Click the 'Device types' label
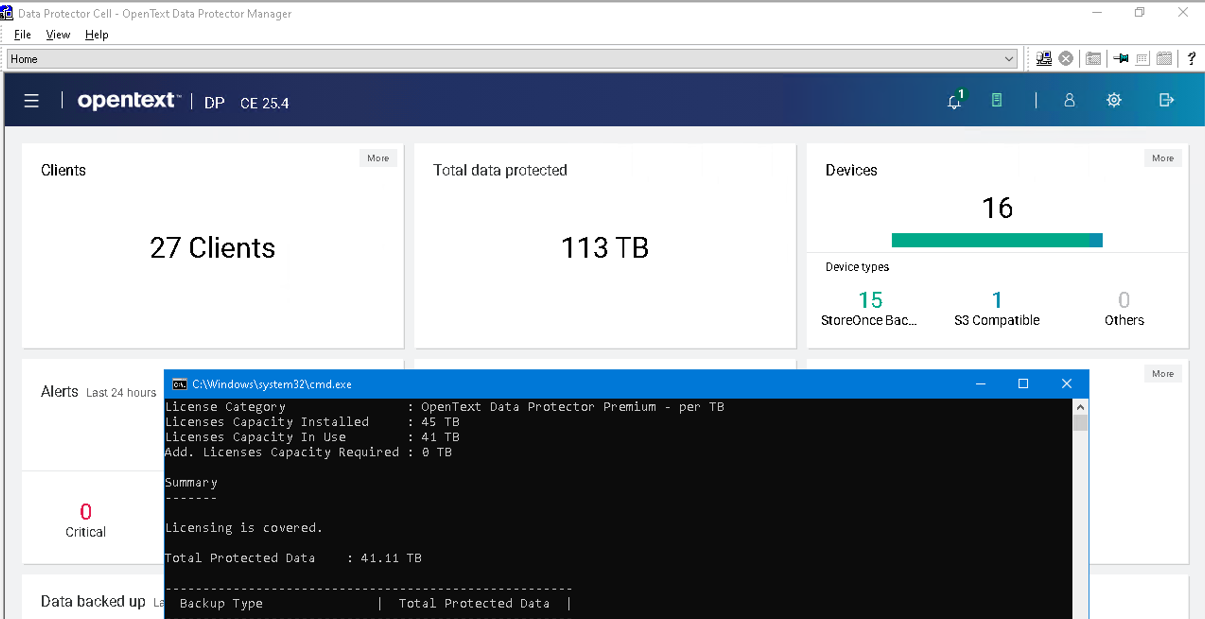 click(x=857, y=267)
